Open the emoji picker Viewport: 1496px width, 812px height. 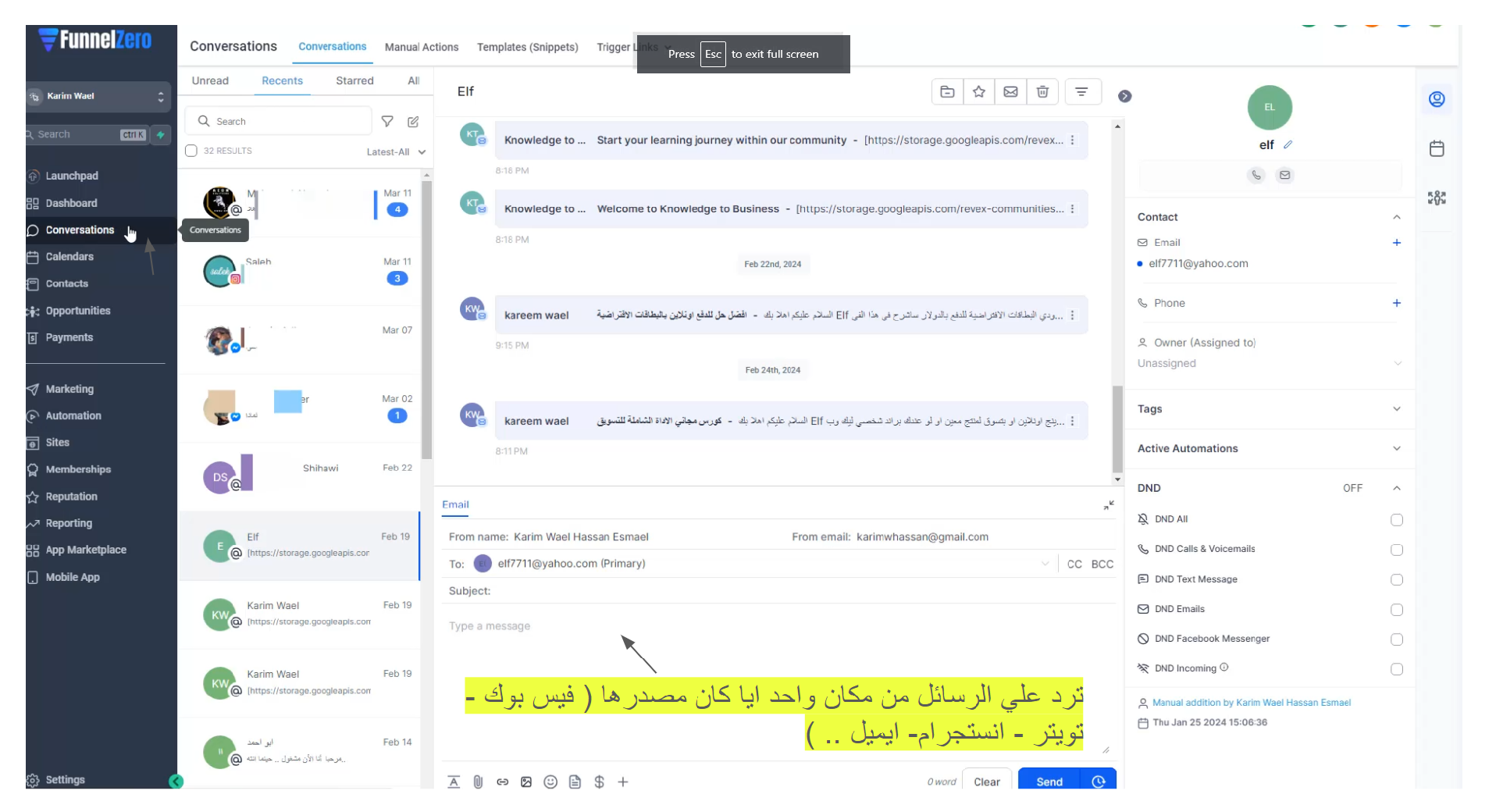coord(550,782)
